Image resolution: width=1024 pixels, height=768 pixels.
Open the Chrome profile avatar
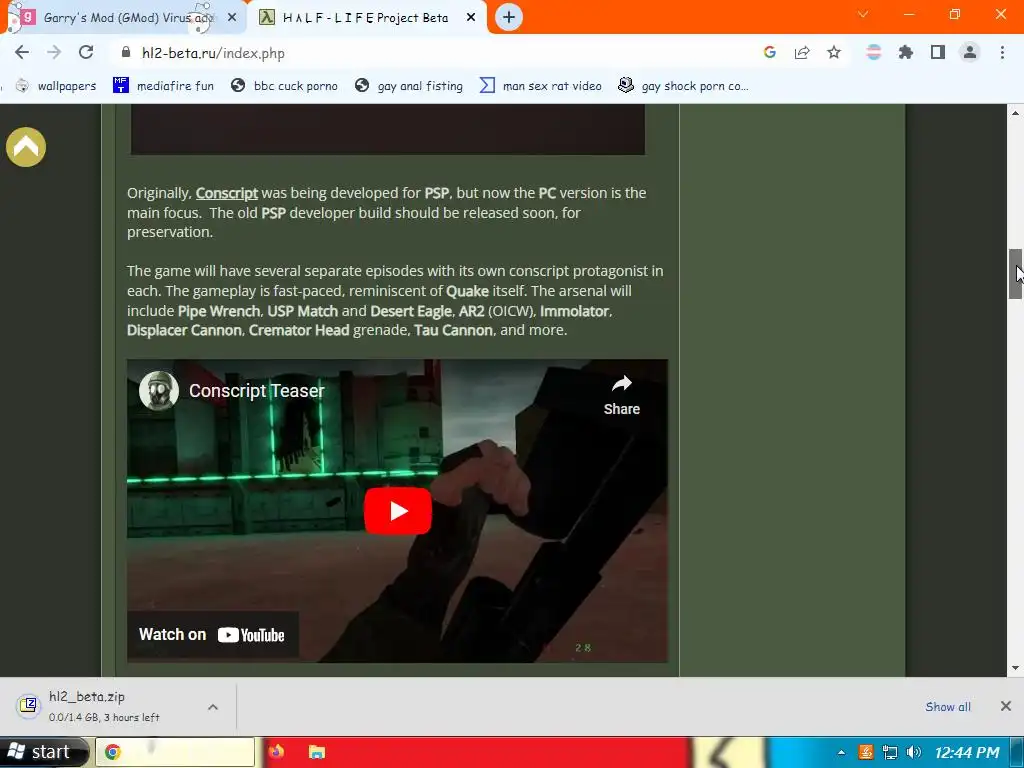pyautogui.click(x=970, y=52)
